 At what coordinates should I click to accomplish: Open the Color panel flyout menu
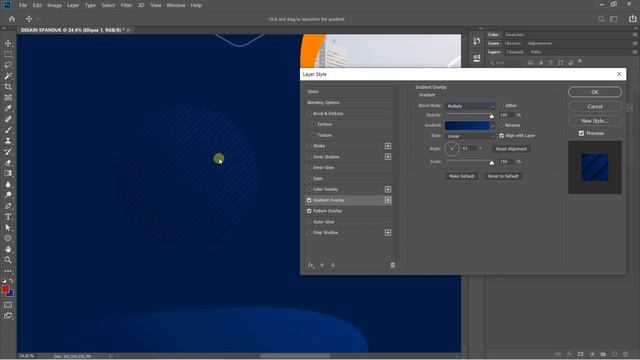(635, 35)
